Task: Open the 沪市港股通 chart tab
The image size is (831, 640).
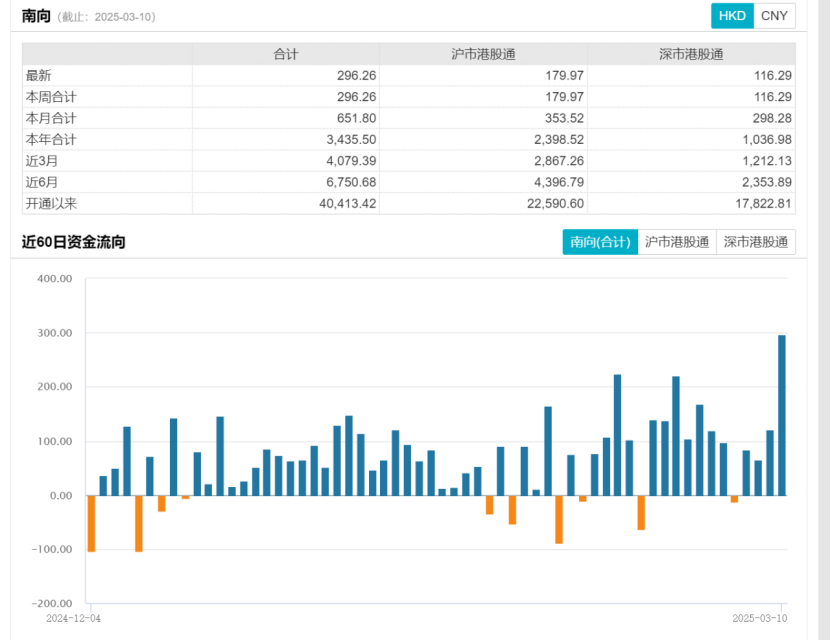Action: pos(677,242)
